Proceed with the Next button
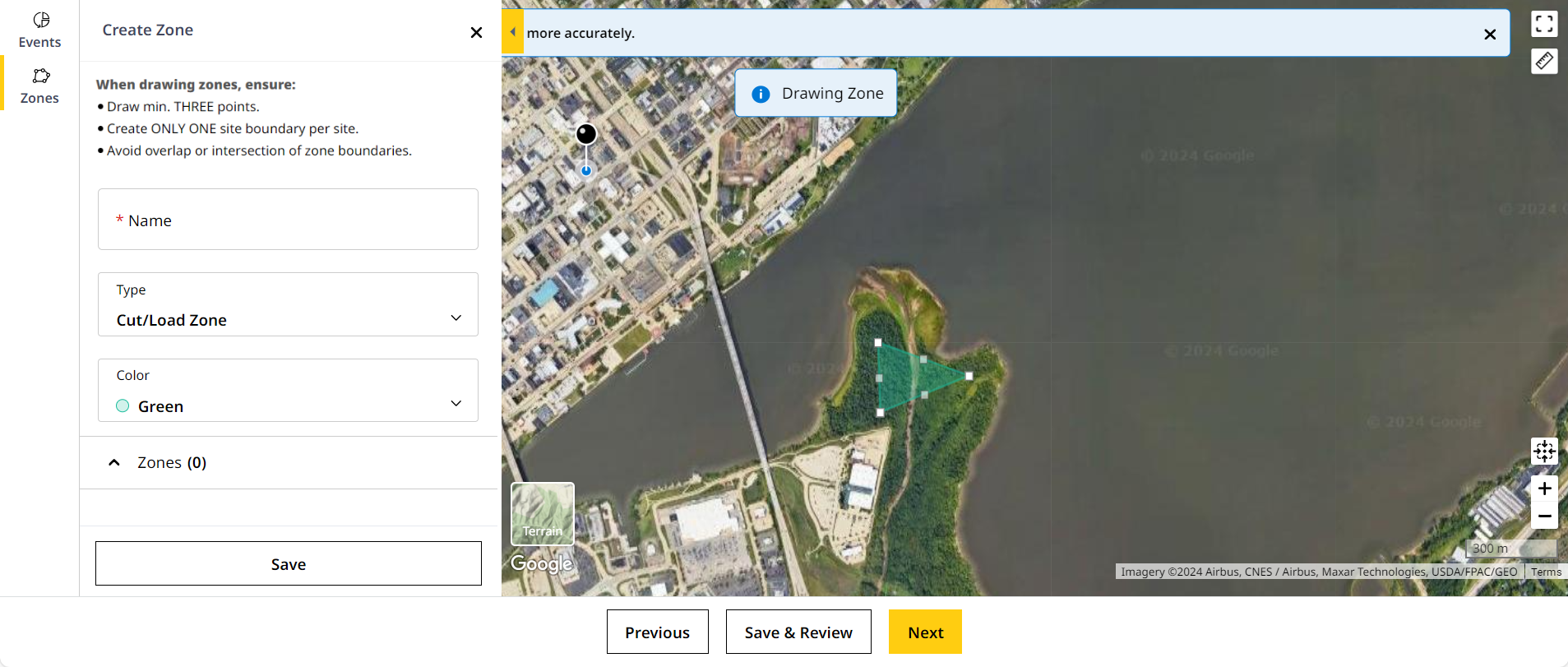1568x667 pixels. coord(925,632)
